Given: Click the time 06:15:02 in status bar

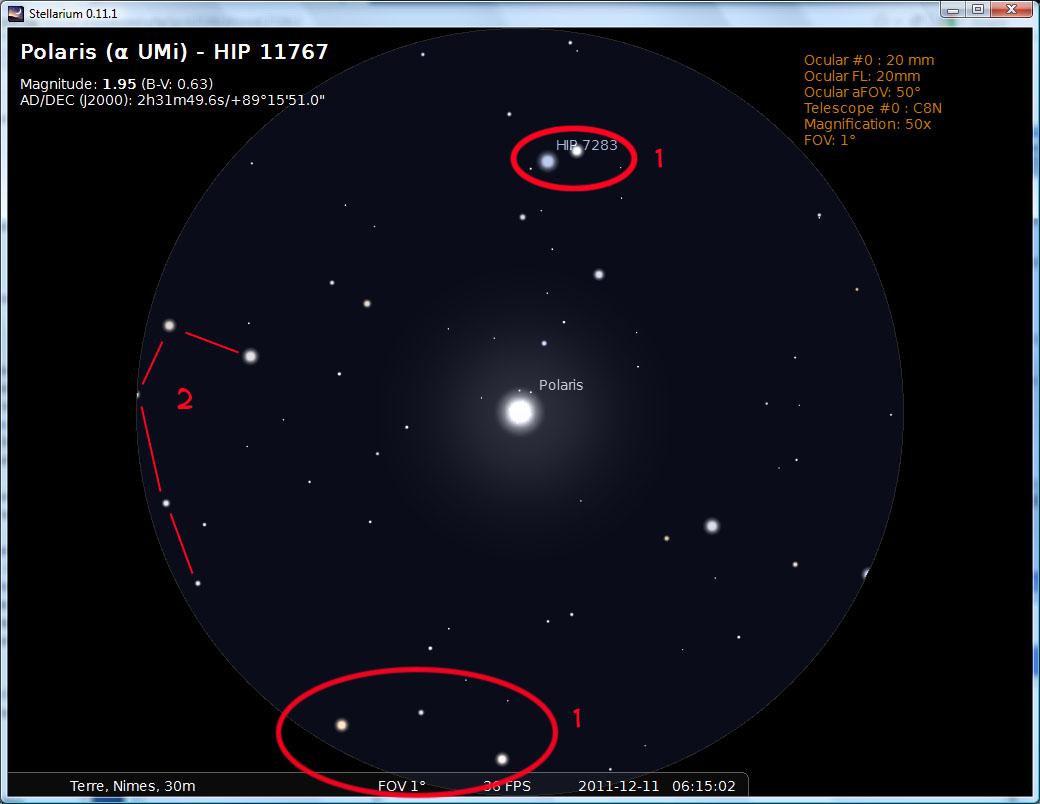Looking at the screenshot, I should tap(704, 786).
